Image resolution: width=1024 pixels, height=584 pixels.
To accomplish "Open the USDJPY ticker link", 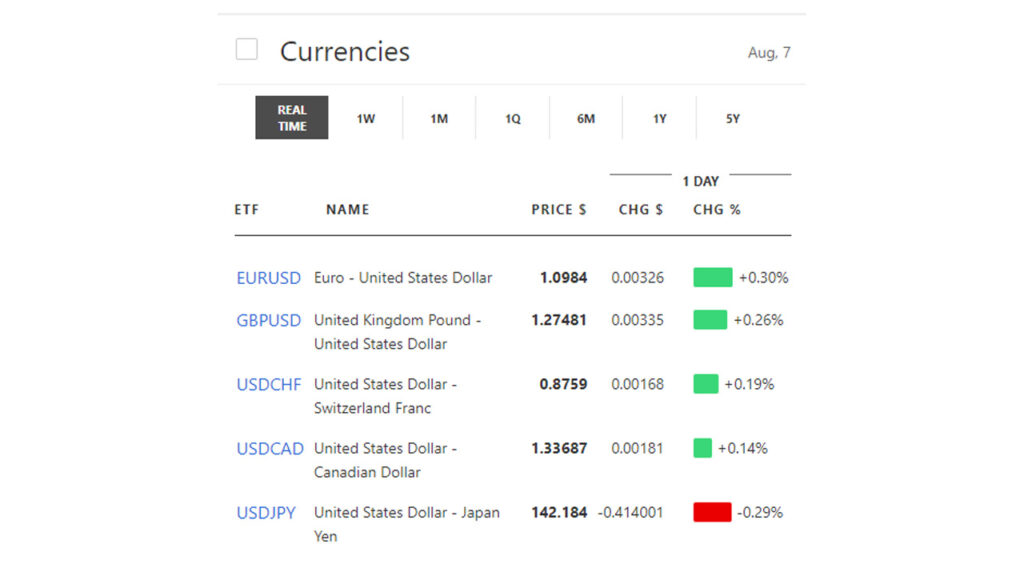I will (266, 513).
